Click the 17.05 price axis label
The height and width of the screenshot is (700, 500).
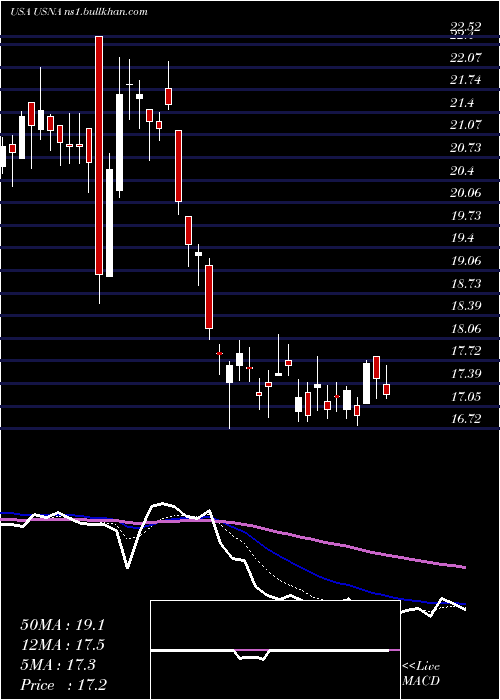click(x=466, y=396)
